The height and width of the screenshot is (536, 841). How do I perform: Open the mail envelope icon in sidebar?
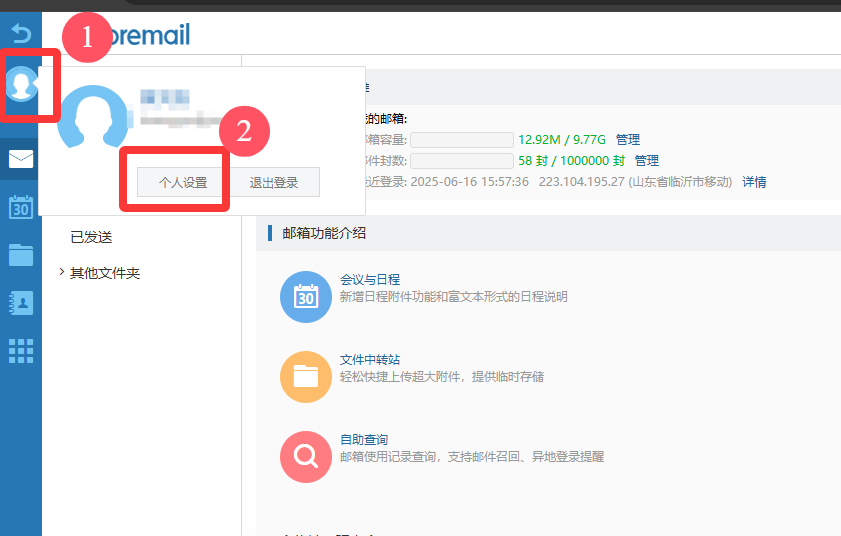click(x=20, y=158)
